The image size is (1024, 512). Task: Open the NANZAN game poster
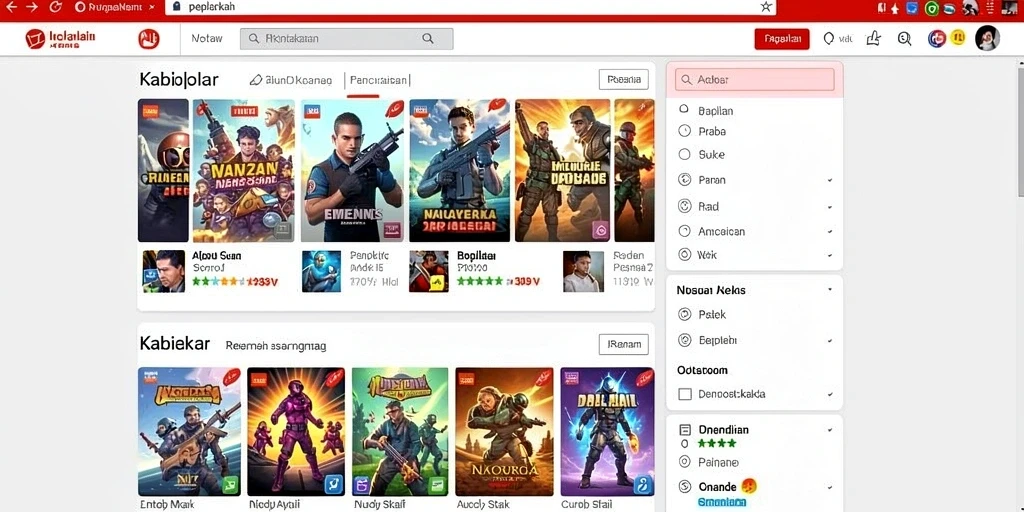[x=244, y=170]
